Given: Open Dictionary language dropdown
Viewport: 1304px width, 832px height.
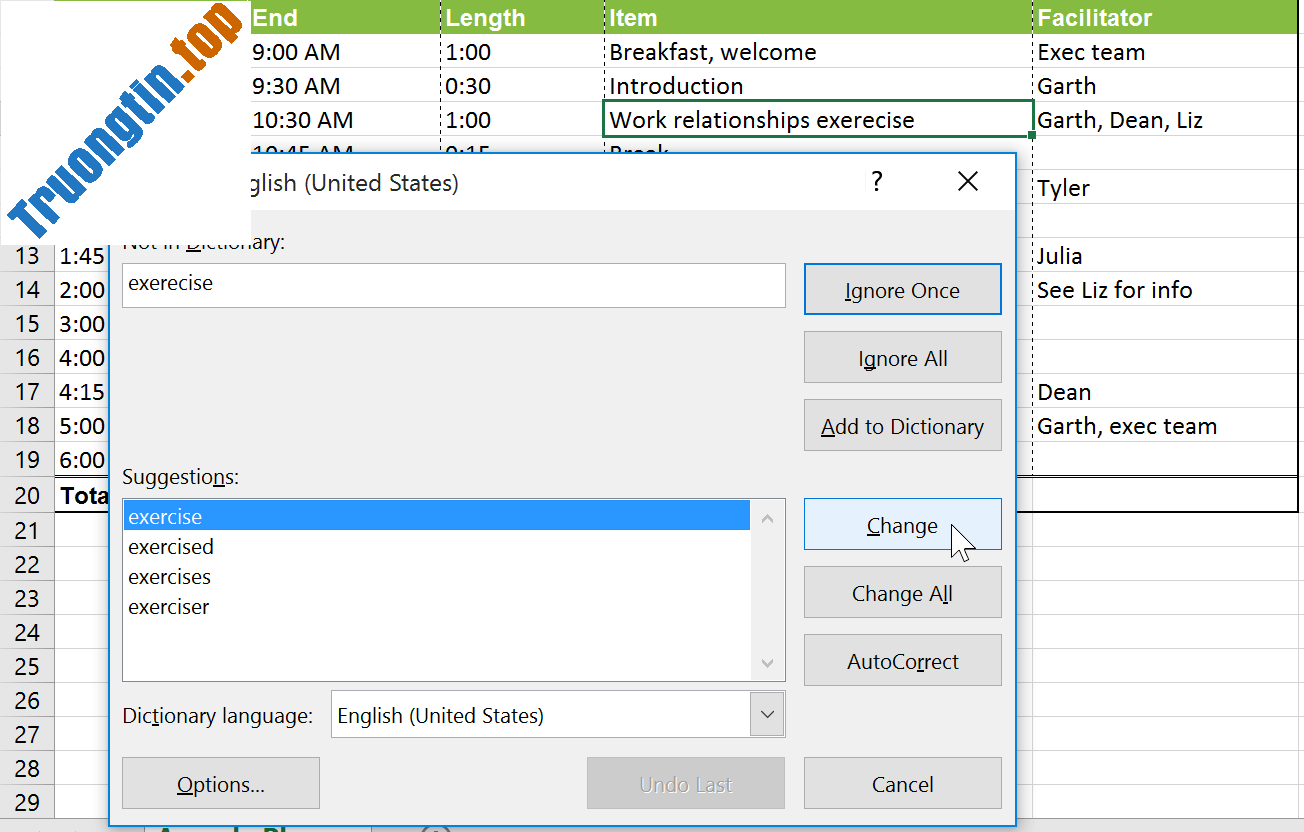Looking at the screenshot, I should (767, 715).
